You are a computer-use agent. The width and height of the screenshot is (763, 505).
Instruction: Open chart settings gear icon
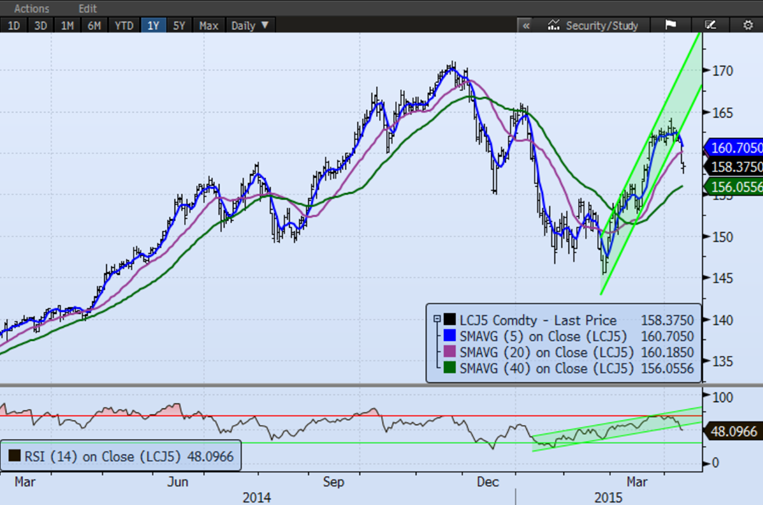[747, 24]
